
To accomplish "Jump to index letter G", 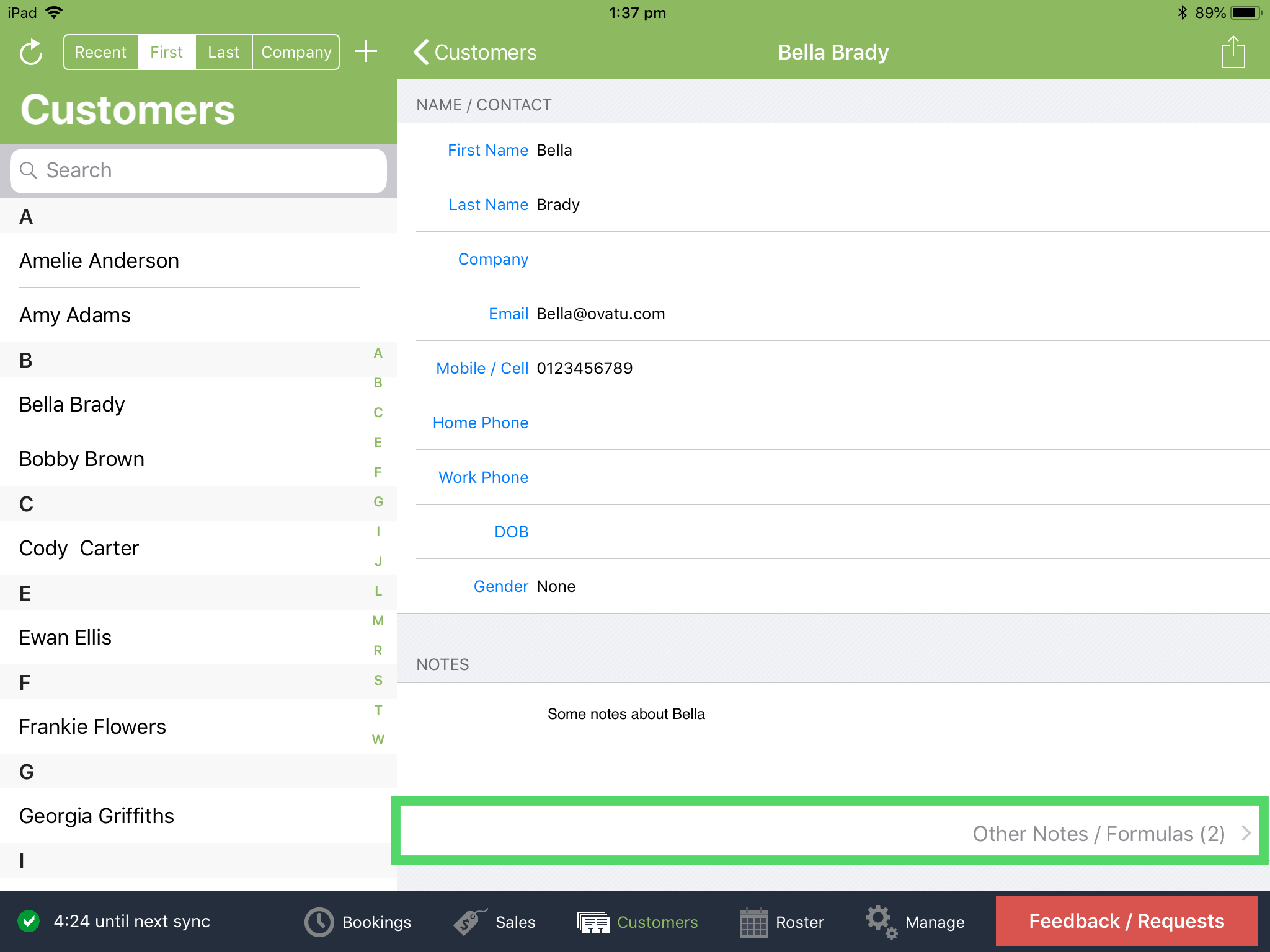I will coord(378,502).
